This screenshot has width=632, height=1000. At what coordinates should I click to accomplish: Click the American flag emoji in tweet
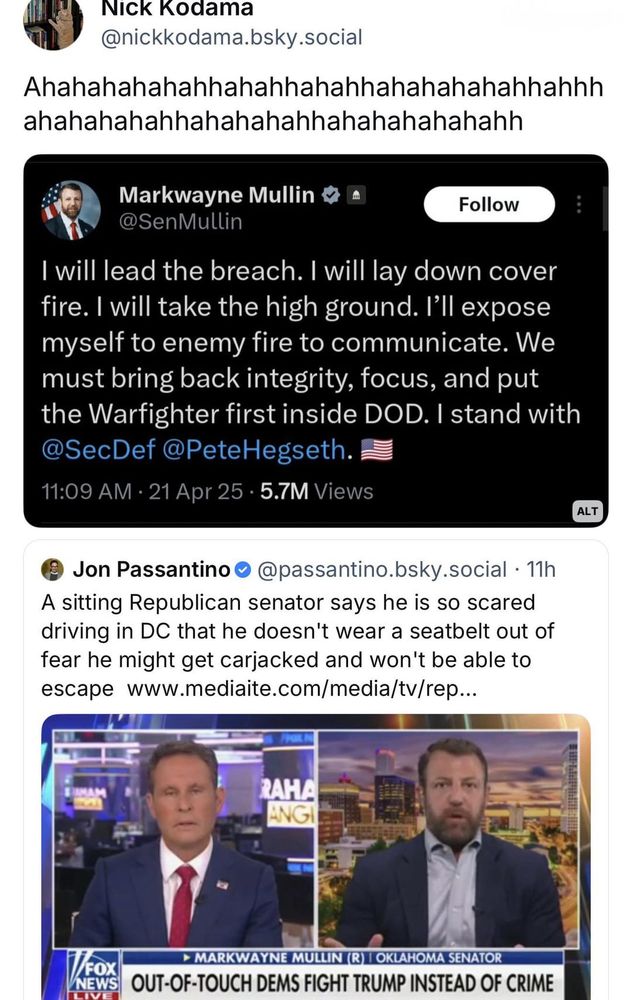click(377, 450)
